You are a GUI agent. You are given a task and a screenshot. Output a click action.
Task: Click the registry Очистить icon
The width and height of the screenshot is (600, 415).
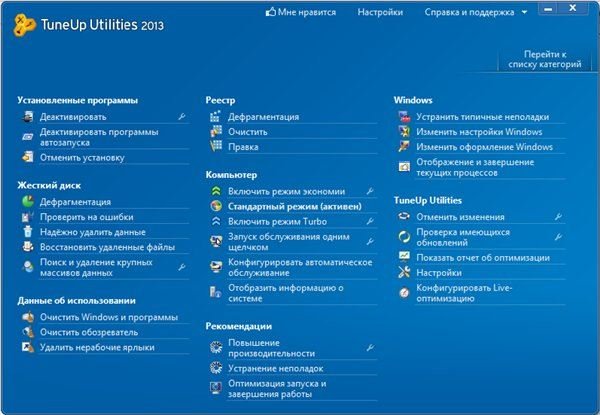point(216,132)
